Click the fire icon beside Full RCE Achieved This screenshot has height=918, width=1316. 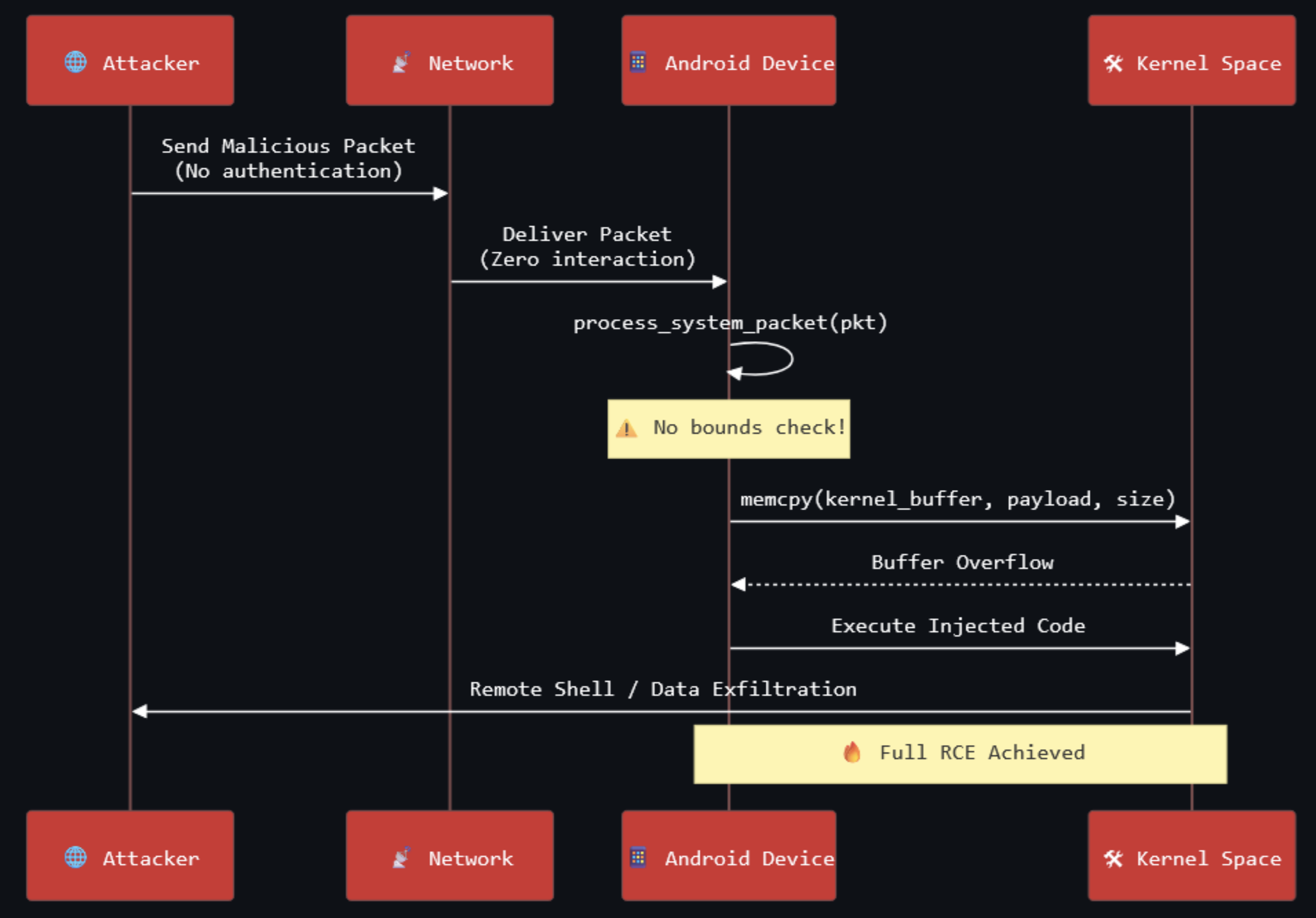click(852, 752)
